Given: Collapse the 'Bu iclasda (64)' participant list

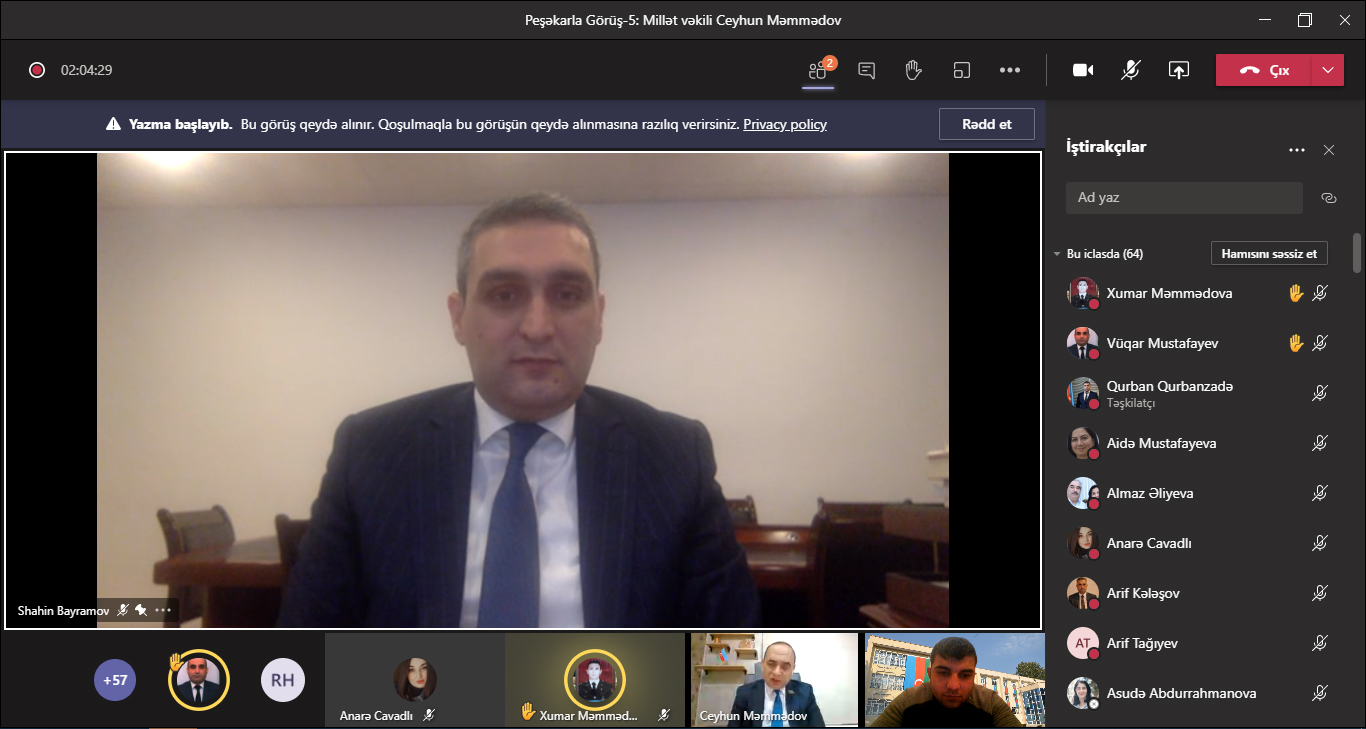Looking at the screenshot, I should coord(1057,254).
